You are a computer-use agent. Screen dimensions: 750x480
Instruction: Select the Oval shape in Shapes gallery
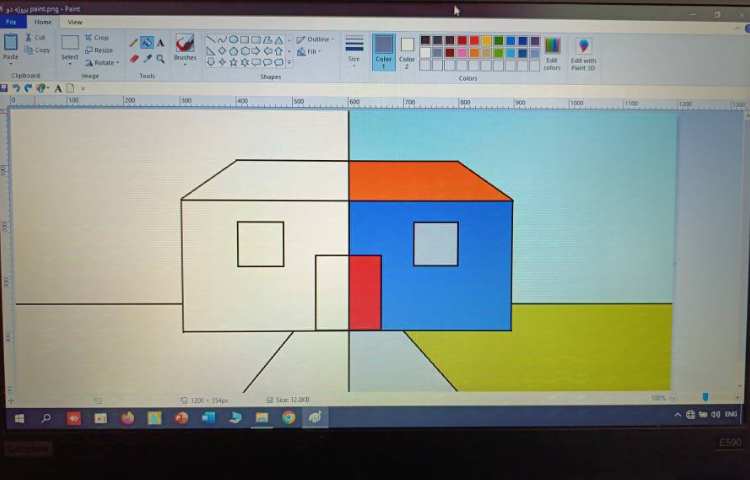point(233,40)
